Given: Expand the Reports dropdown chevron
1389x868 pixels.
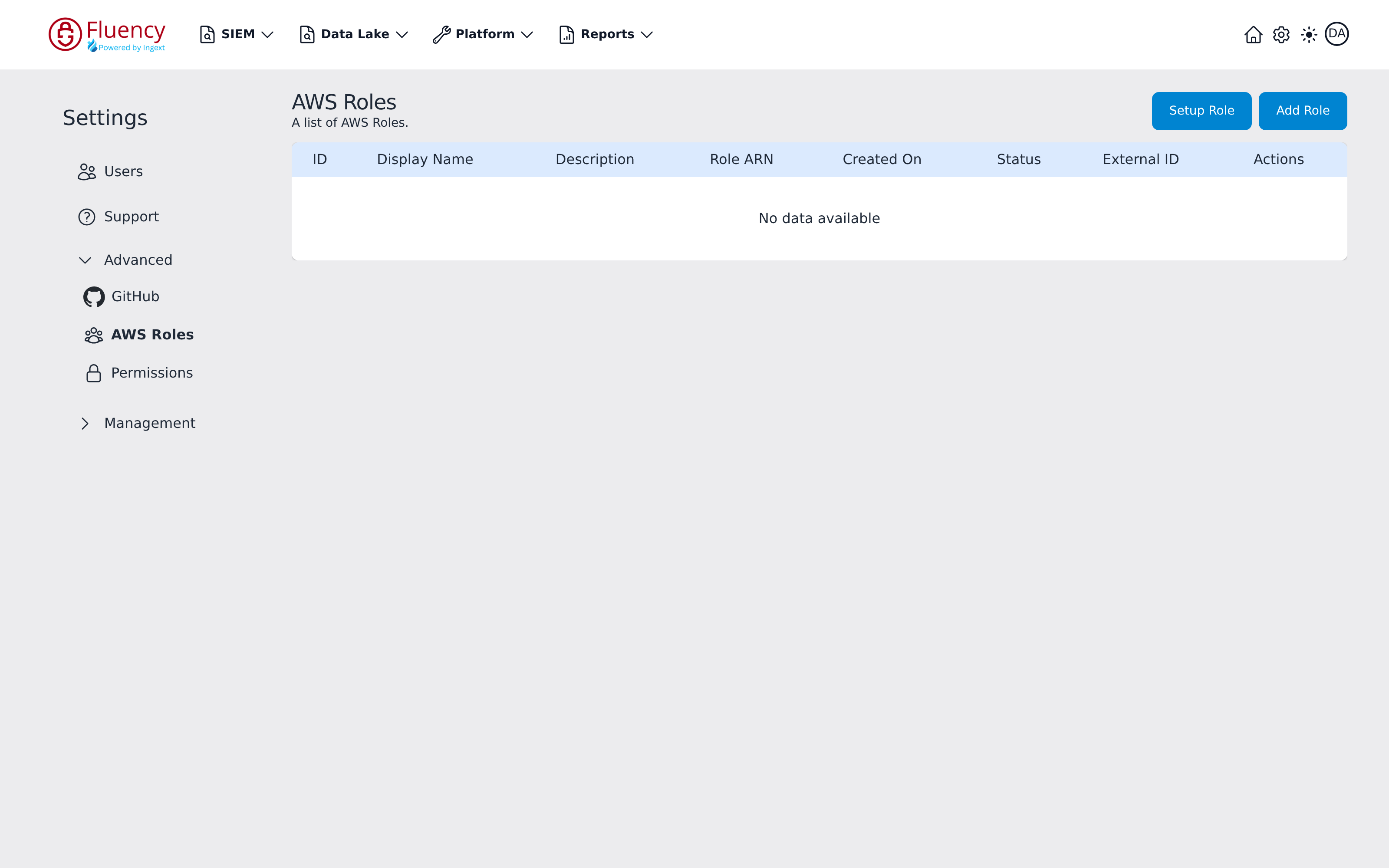Looking at the screenshot, I should click(x=647, y=34).
